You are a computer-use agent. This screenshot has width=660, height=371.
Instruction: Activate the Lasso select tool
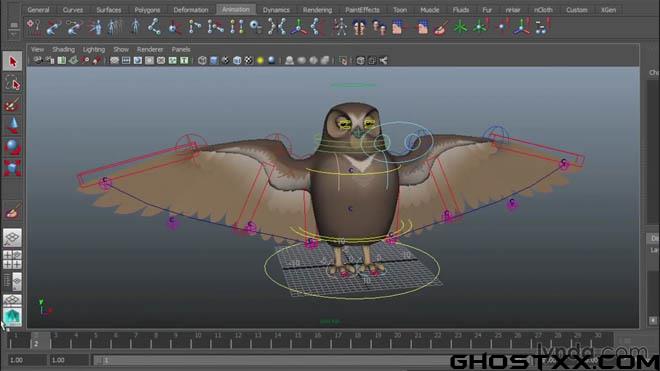12,83
